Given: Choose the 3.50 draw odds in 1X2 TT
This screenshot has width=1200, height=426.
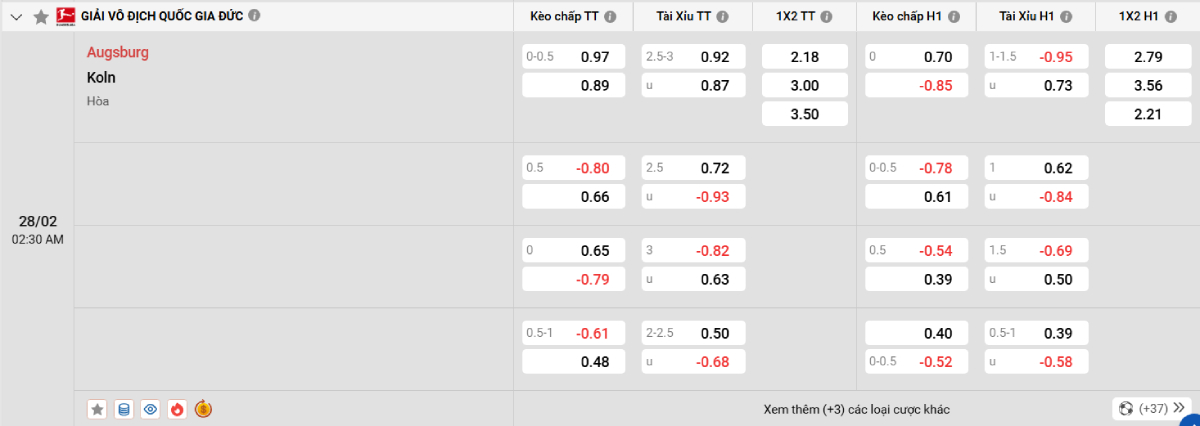Looking at the screenshot, I should pos(804,114).
